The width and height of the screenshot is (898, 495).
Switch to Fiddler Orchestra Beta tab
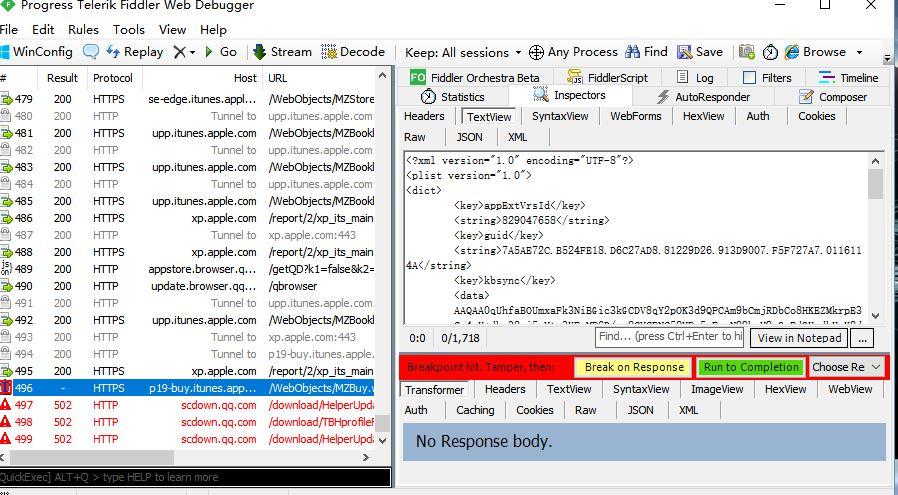point(474,78)
